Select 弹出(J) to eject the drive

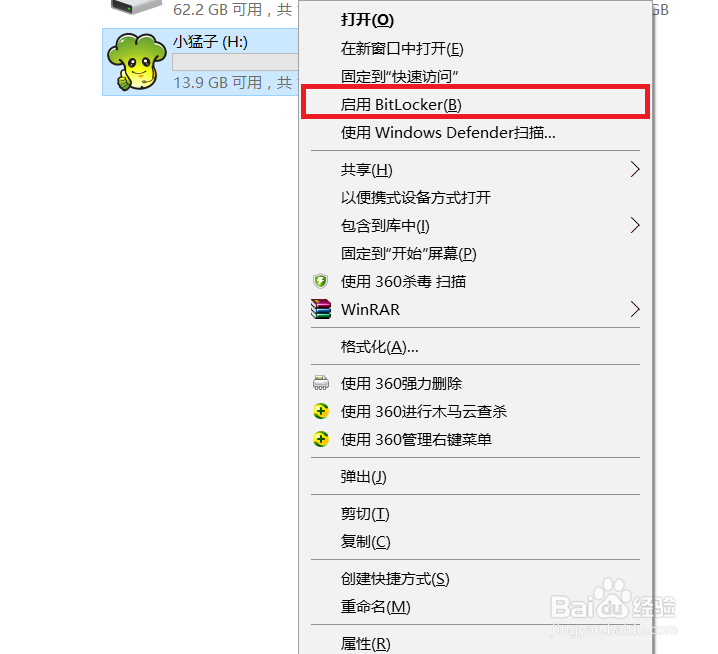(x=475, y=477)
